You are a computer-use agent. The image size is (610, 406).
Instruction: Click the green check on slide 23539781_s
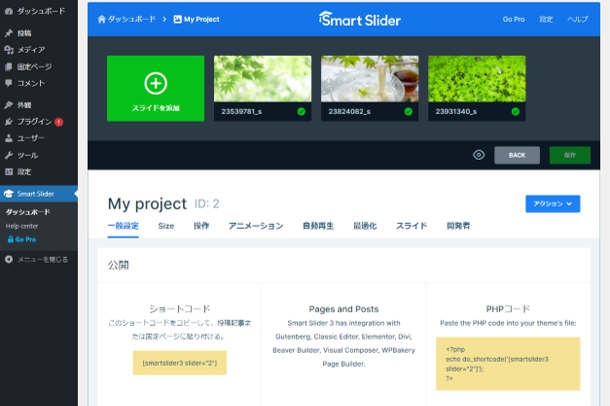click(301, 112)
